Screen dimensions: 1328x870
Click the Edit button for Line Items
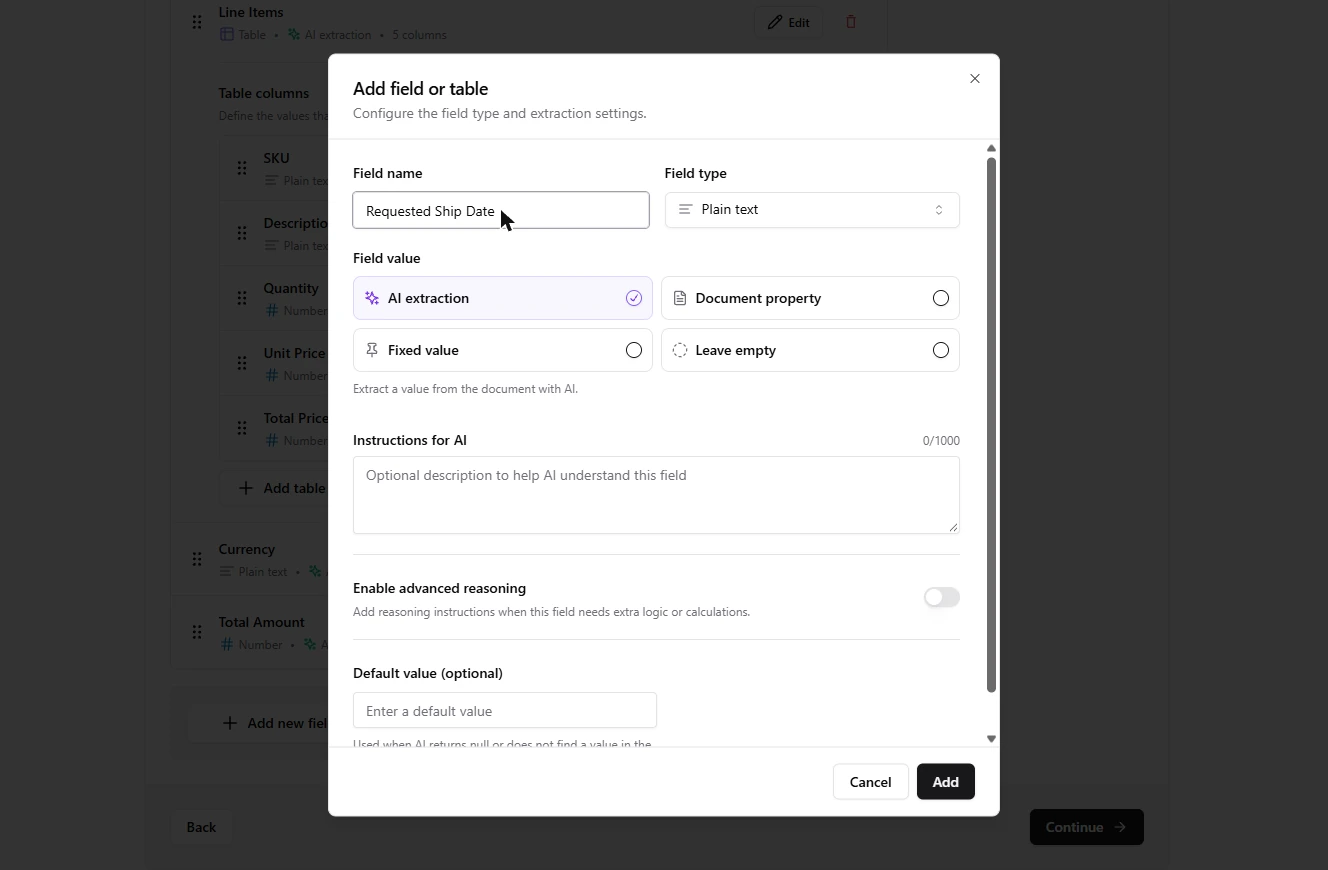(x=788, y=22)
